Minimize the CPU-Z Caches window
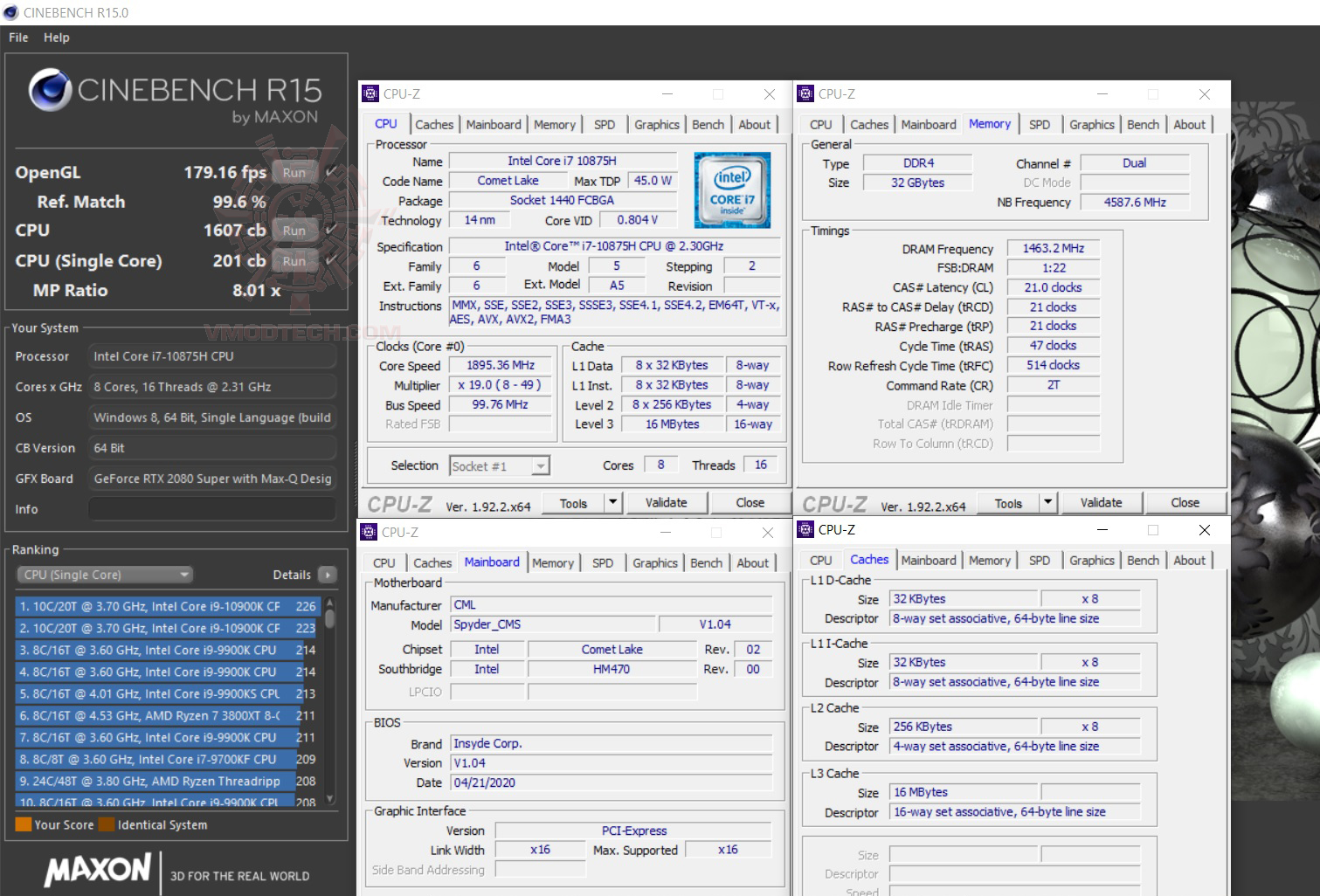Screen dimensions: 1320x896 tap(1102, 530)
